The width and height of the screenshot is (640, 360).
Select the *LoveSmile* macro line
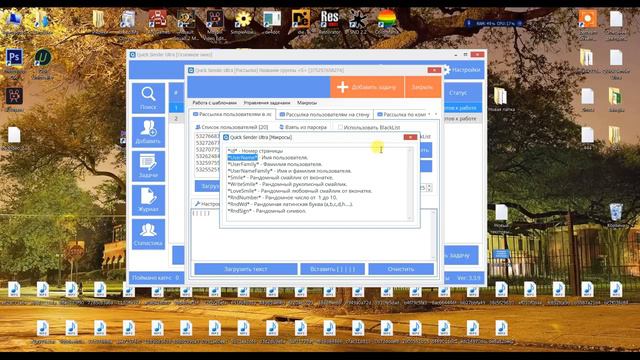300,191
